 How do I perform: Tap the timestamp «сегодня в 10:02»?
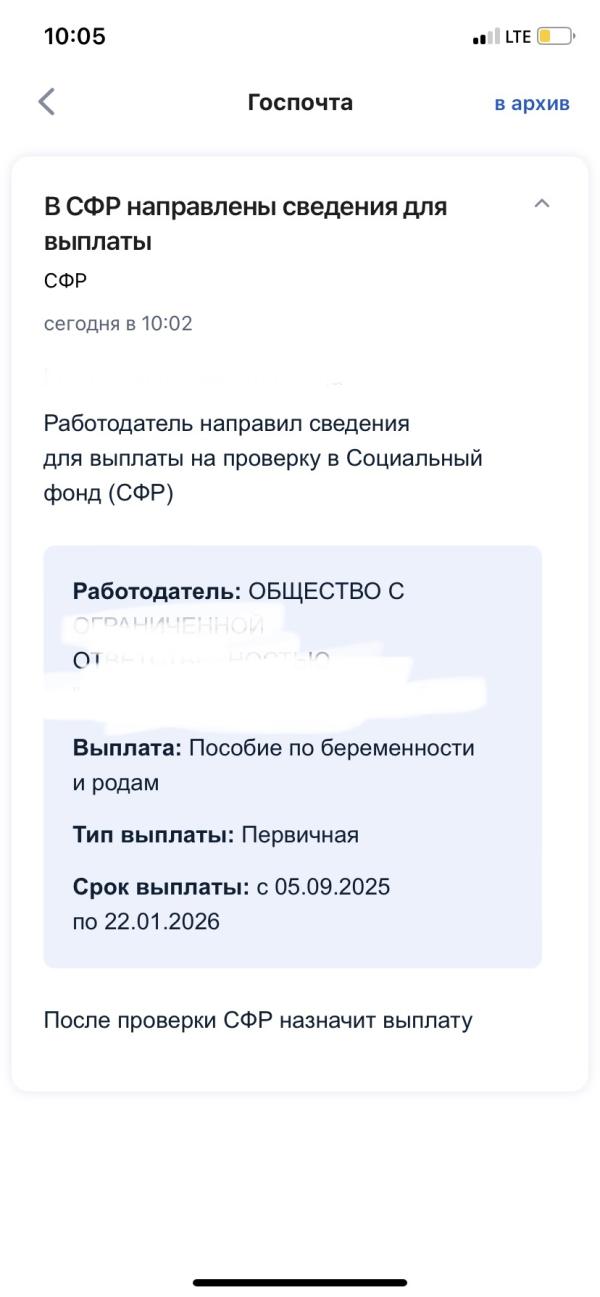pos(118,323)
